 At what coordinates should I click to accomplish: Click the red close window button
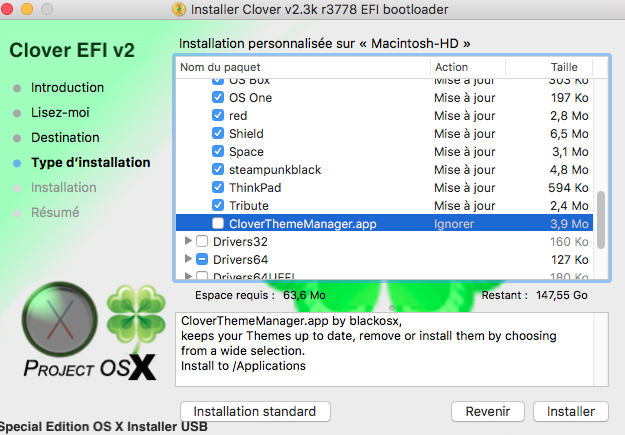7,9
